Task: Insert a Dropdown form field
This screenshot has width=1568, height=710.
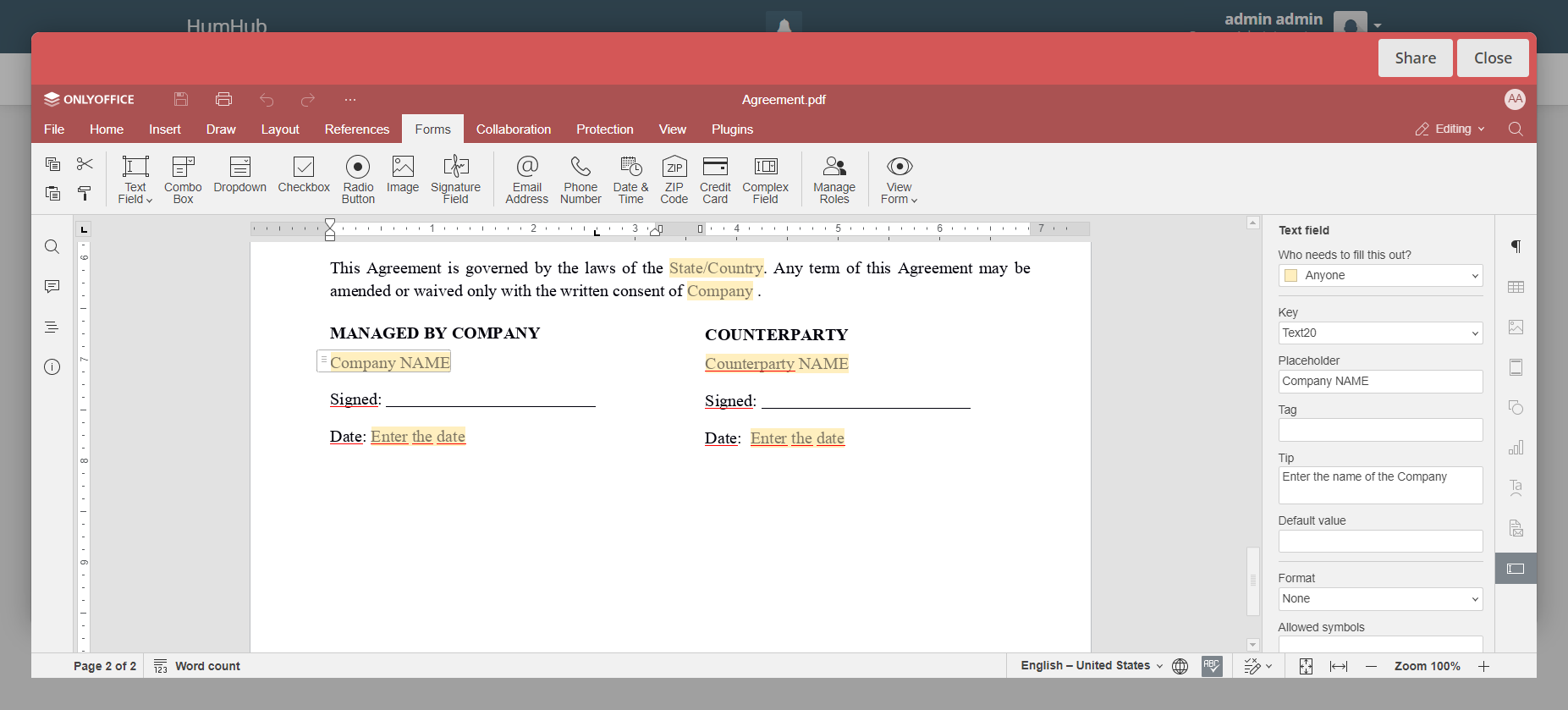Action: [x=239, y=175]
